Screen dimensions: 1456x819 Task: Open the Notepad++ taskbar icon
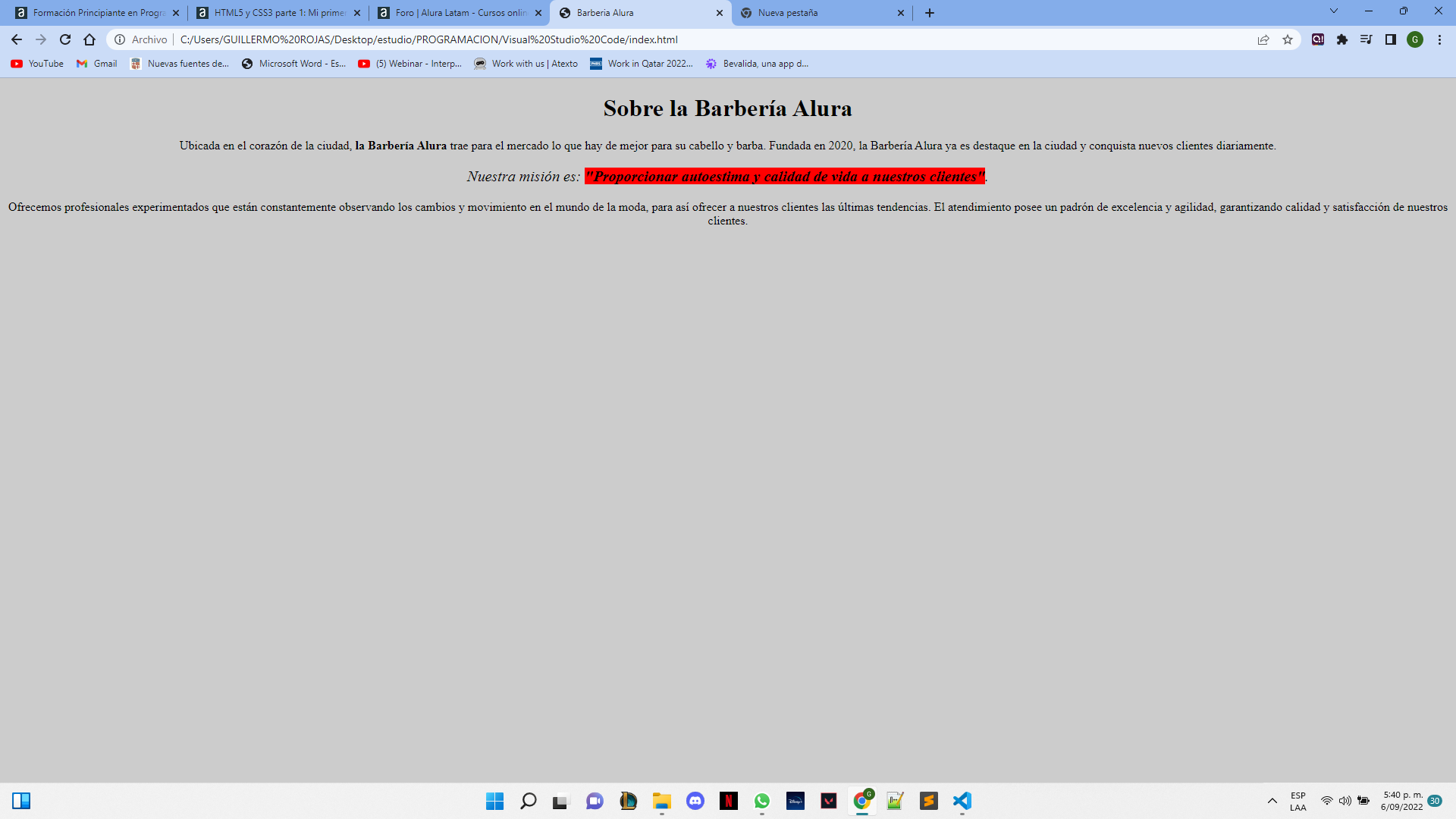point(896,801)
